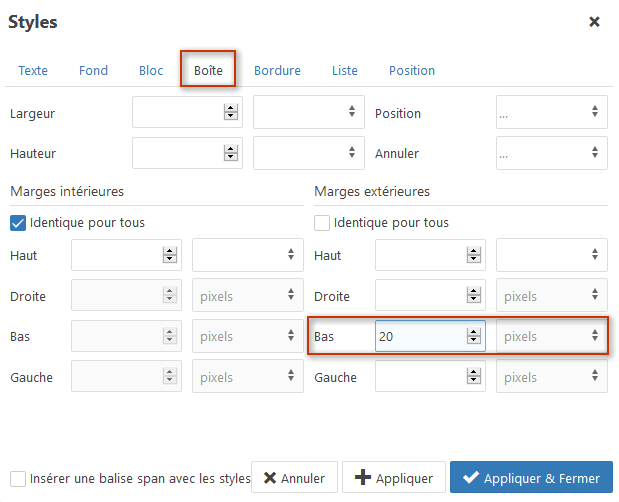Click the inner margin Haut spinner arrows

pos(170,255)
